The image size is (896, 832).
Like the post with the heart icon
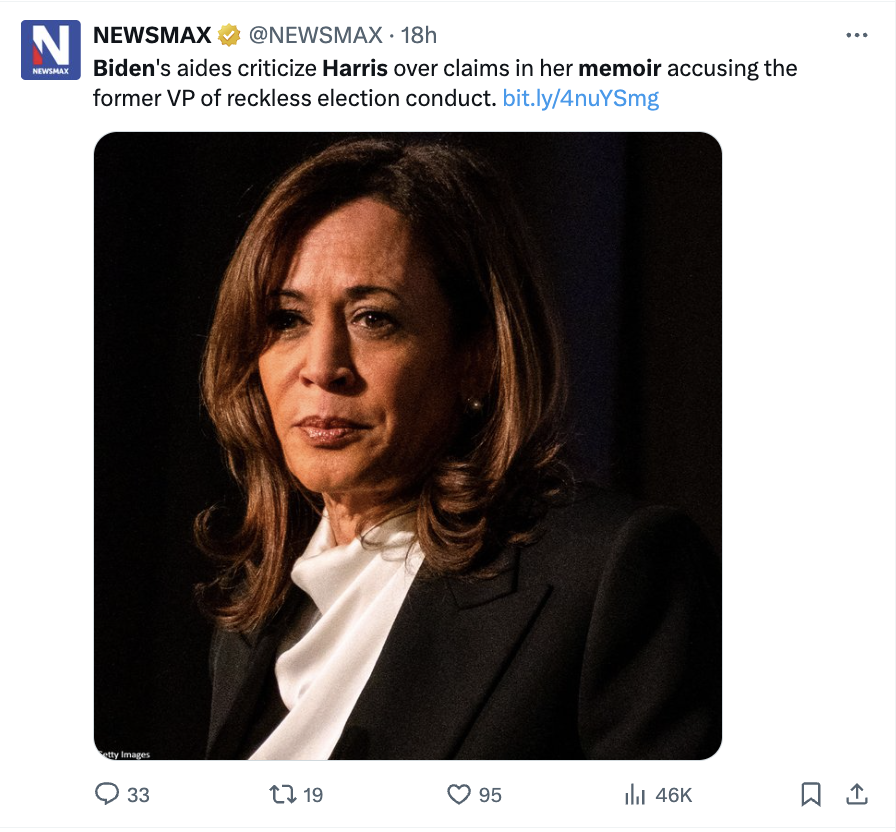point(459,795)
